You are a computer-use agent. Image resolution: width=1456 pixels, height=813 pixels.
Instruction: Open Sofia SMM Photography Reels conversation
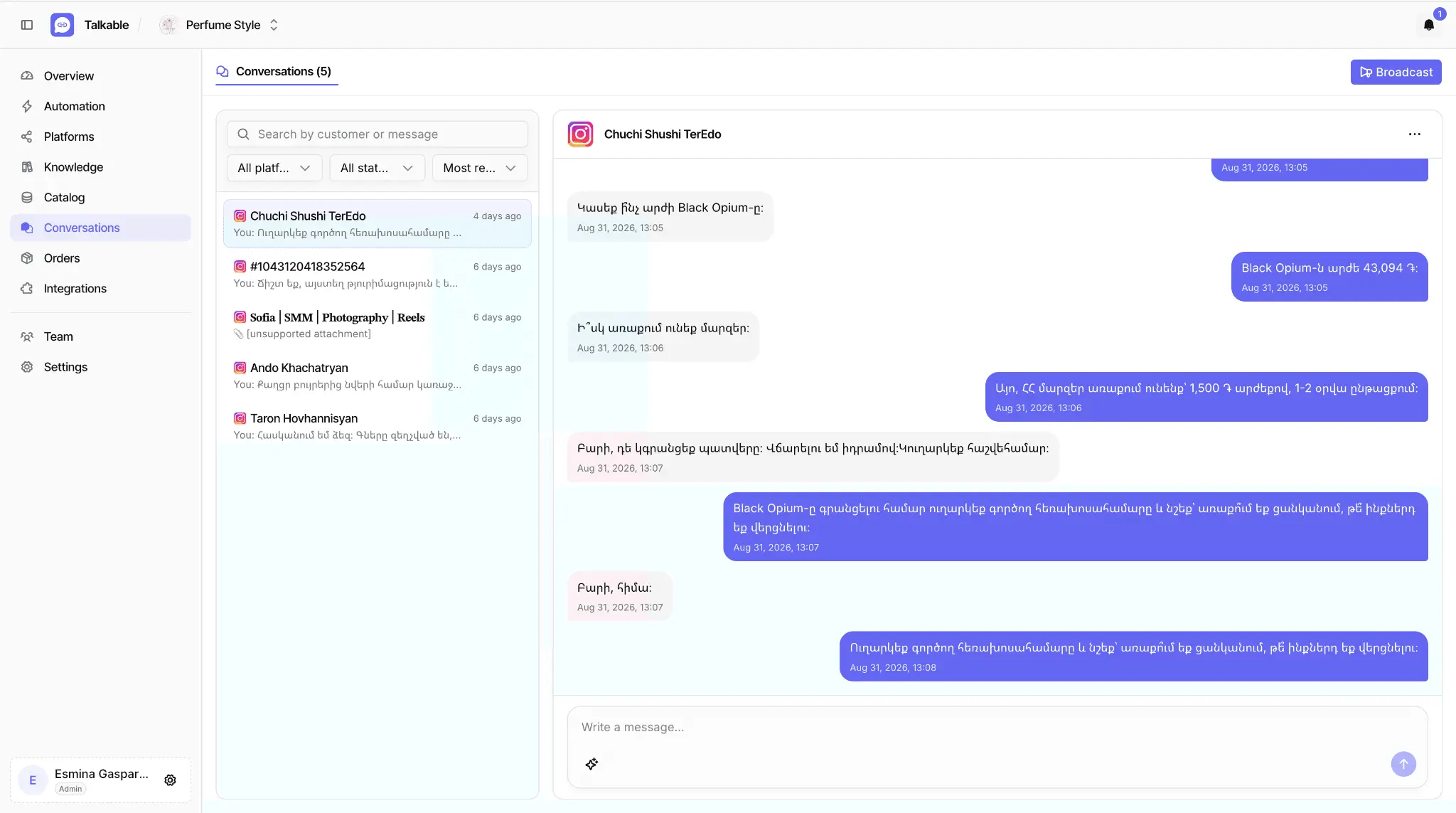click(x=378, y=325)
